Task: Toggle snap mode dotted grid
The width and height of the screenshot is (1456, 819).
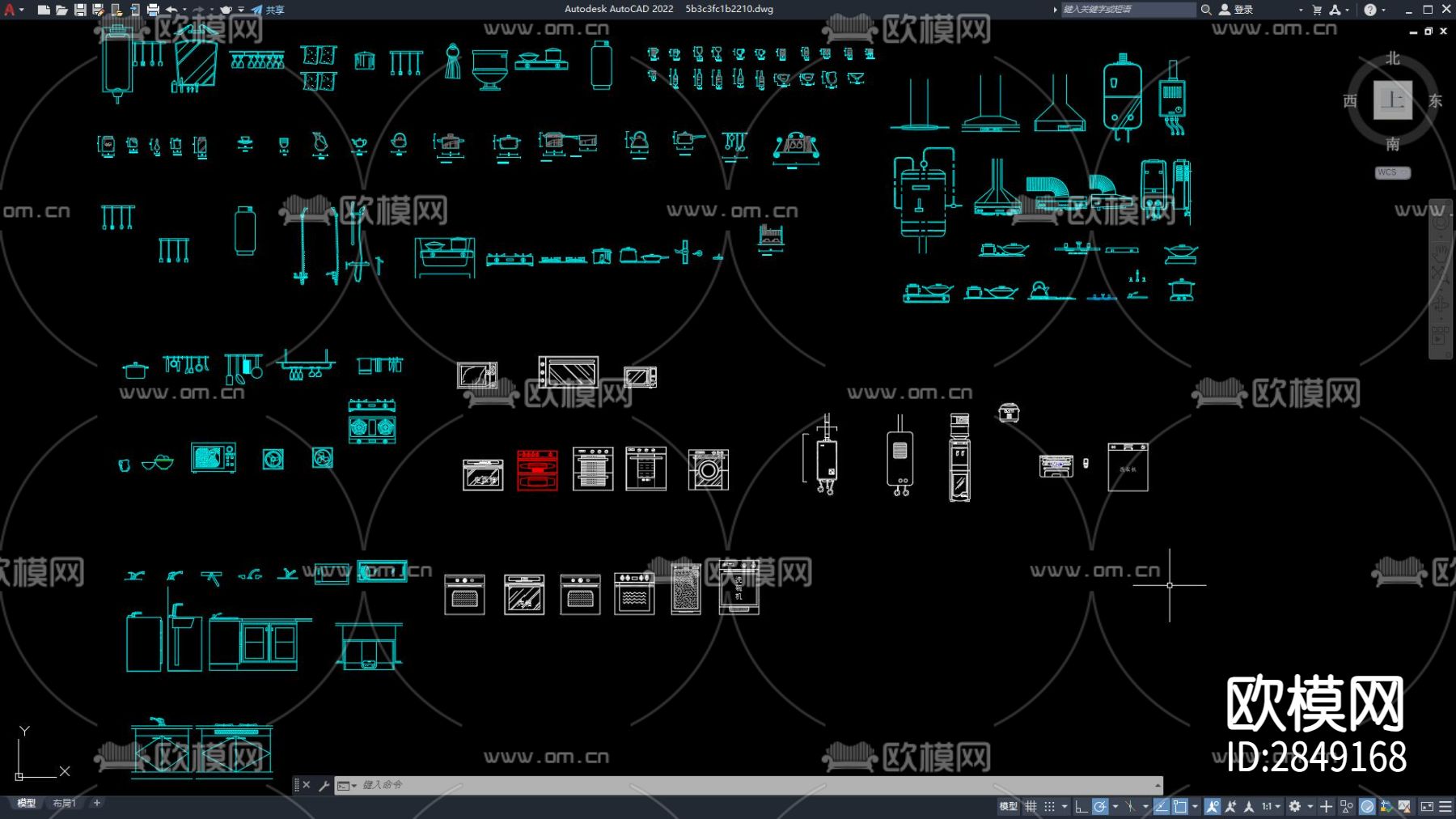Action: point(1049,807)
